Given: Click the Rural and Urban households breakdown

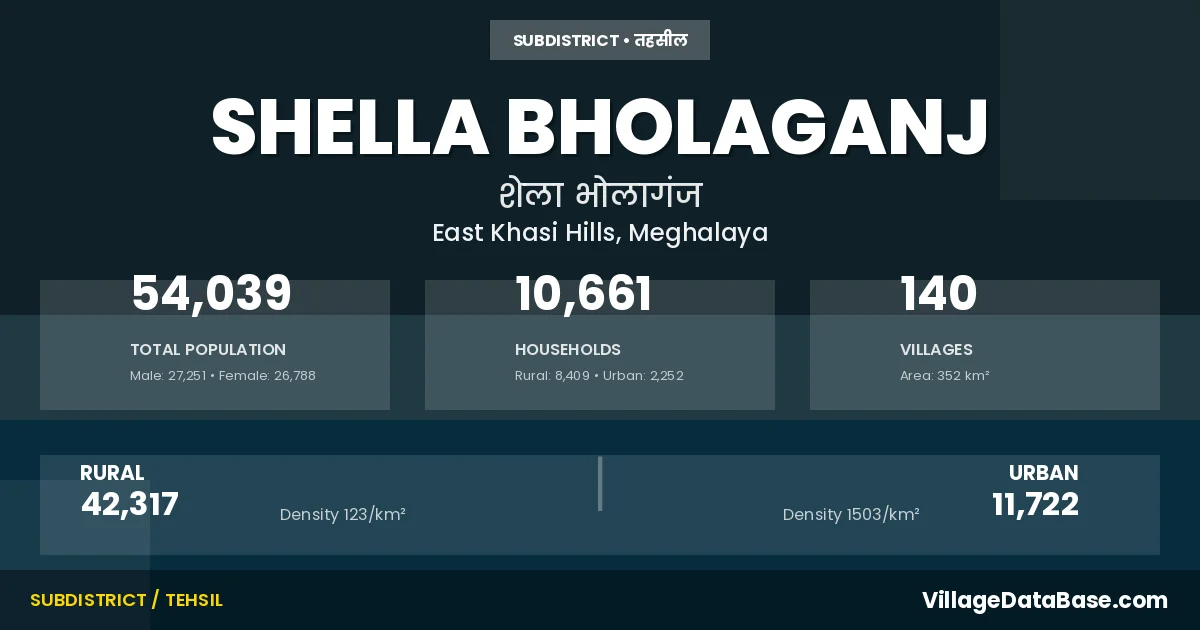Looking at the screenshot, I should [599, 376].
